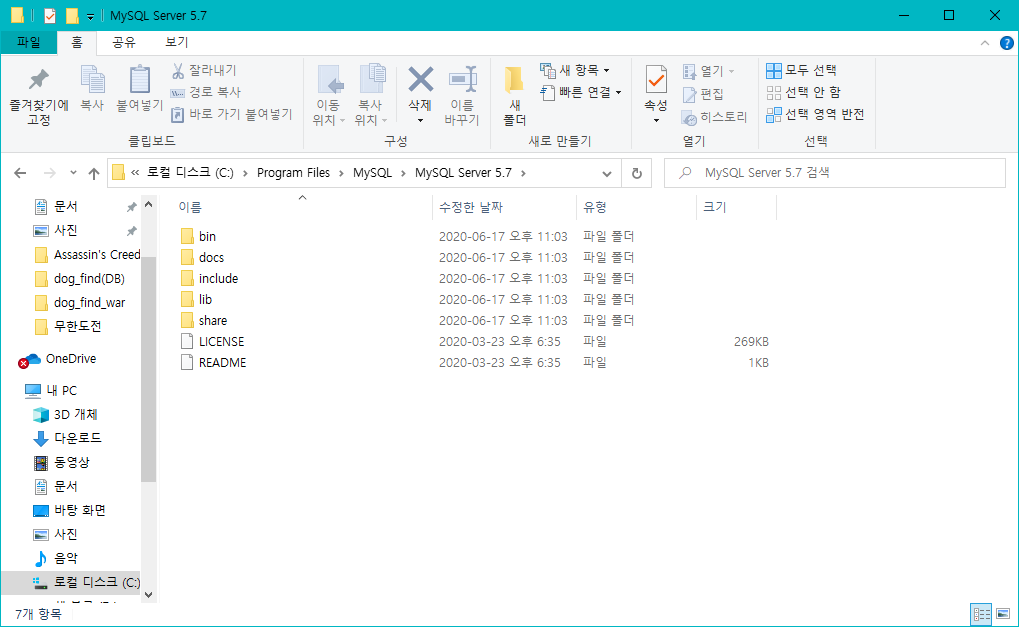1019x627 pixels.
Task: Pin folder to Quick access (즐겨찾기에 고정)
Action: pyautogui.click(x=38, y=96)
